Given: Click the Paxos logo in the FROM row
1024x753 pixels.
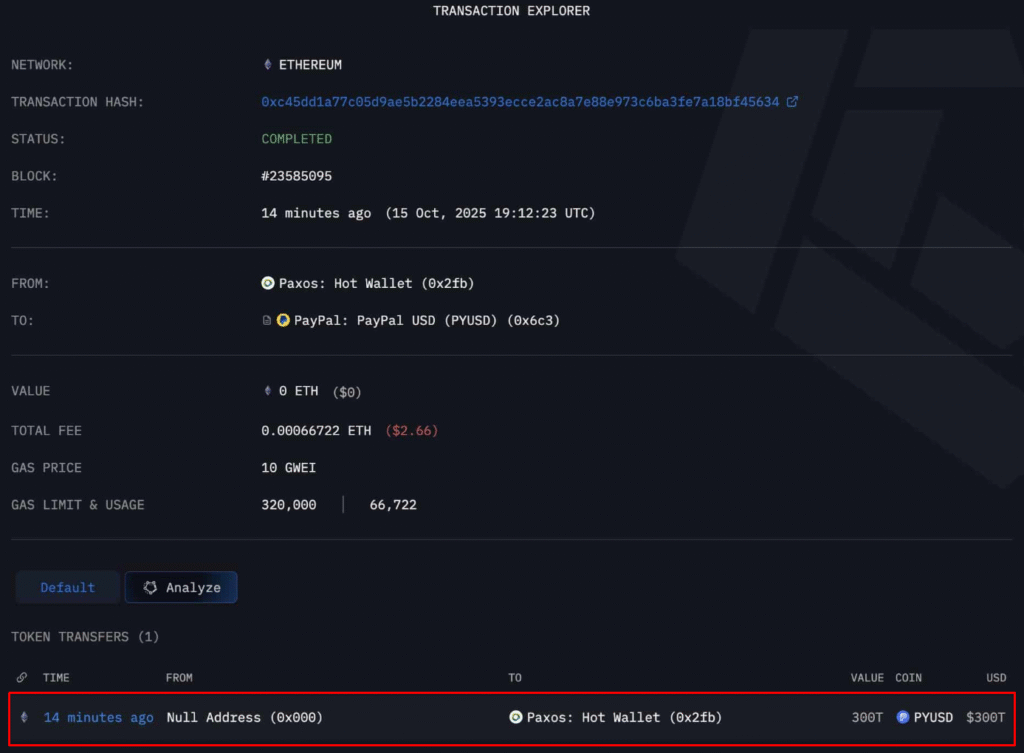Looking at the screenshot, I should (x=266, y=283).
